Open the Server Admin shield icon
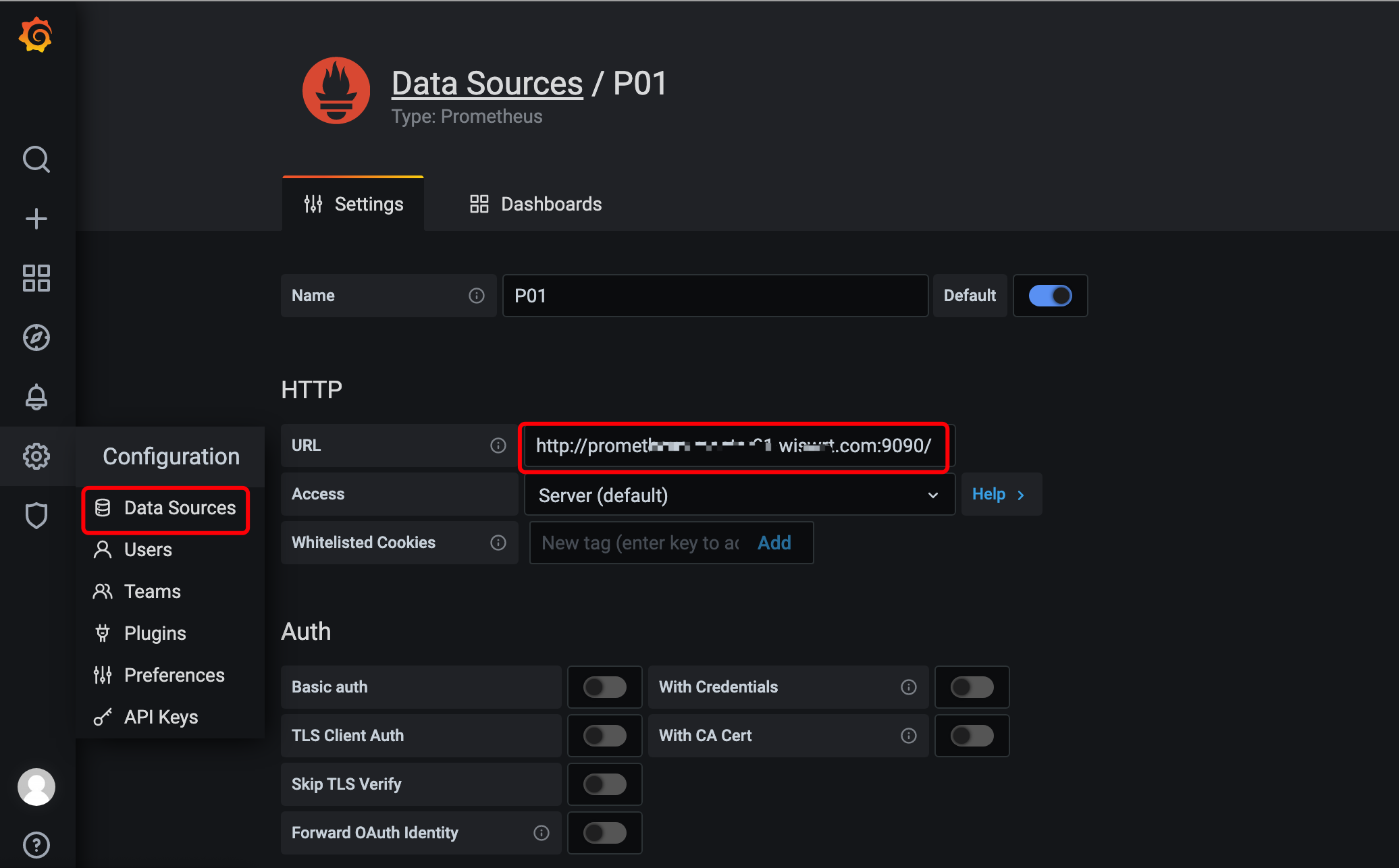1399x868 pixels. click(36, 516)
